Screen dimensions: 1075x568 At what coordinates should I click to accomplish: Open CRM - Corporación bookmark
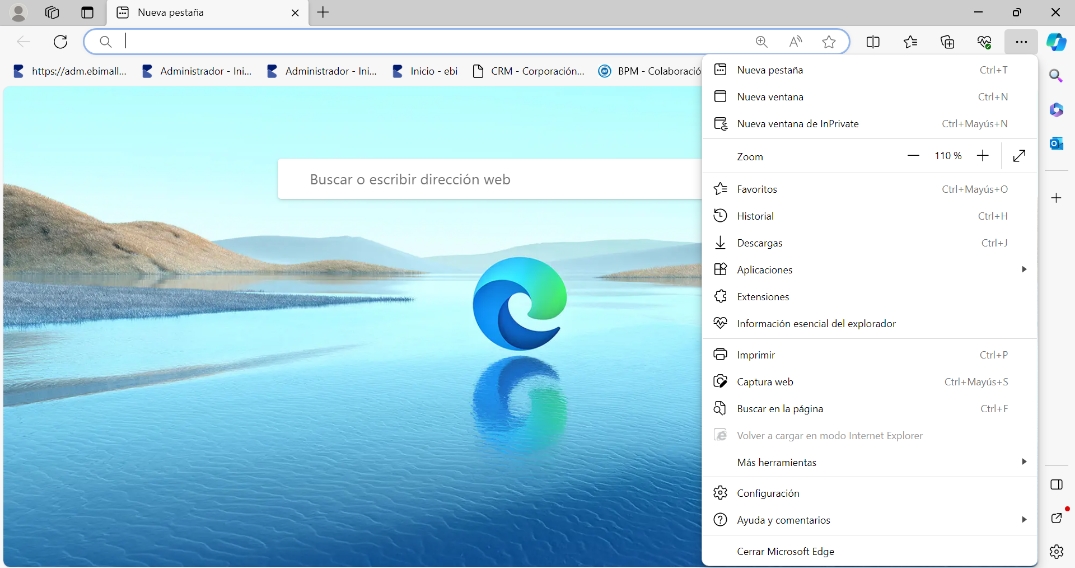529,71
